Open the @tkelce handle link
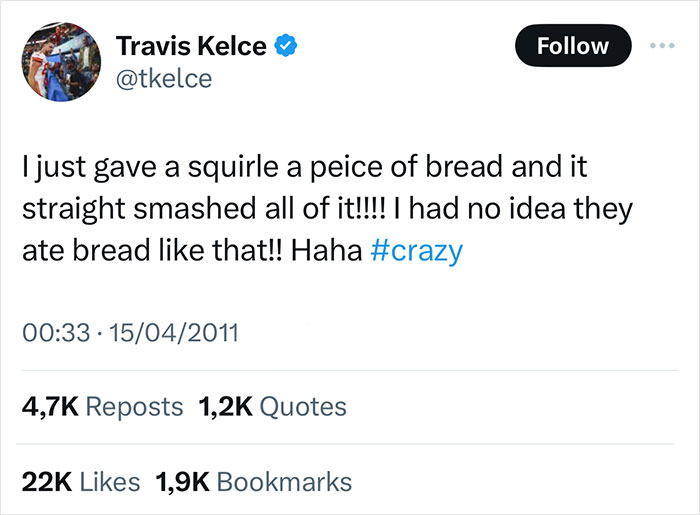Image resolution: width=700 pixels, height=515 pixels. pos(164,79)
